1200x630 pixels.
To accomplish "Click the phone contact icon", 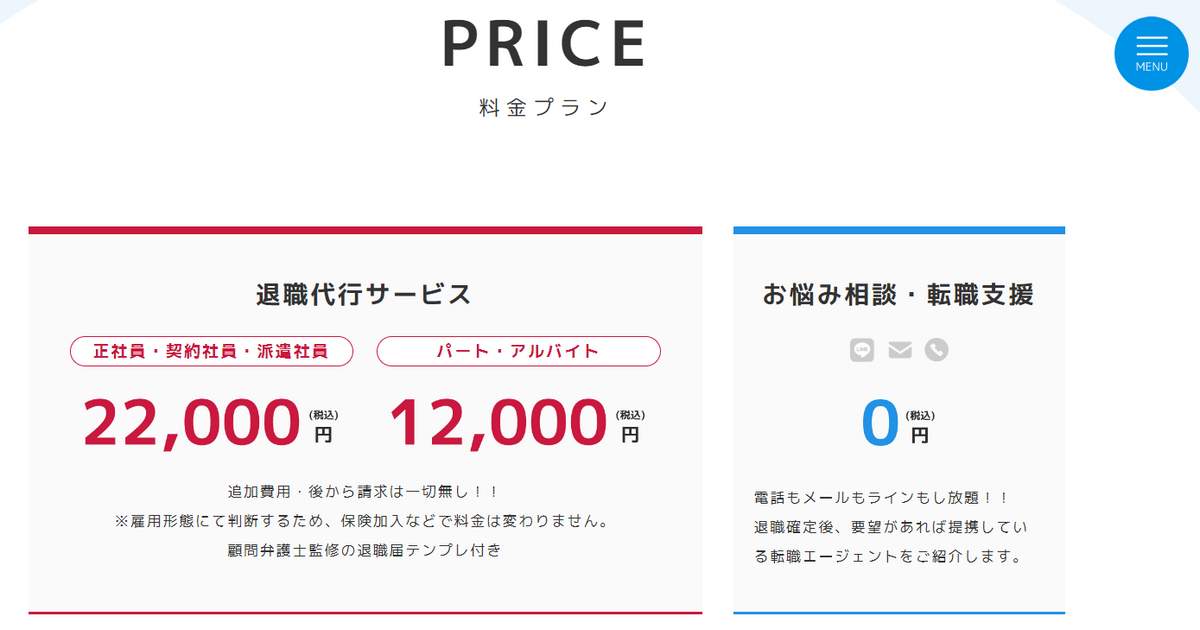I will (x=936, y=350).
